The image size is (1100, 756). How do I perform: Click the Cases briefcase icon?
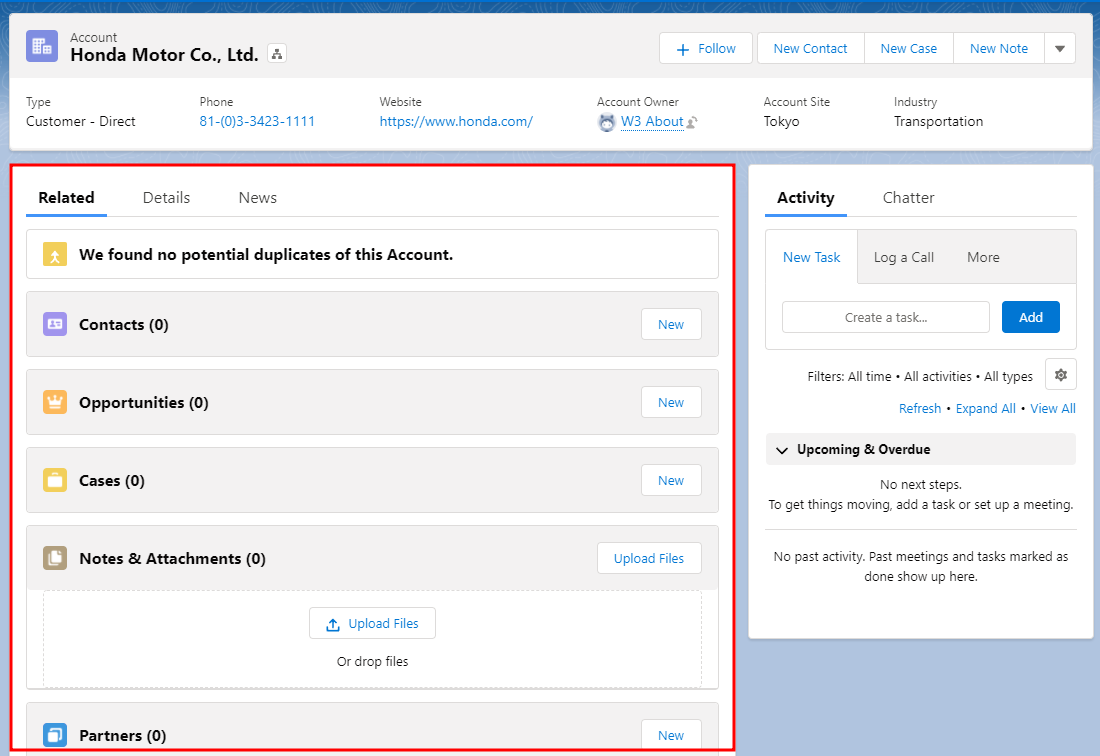coord(55,480)
